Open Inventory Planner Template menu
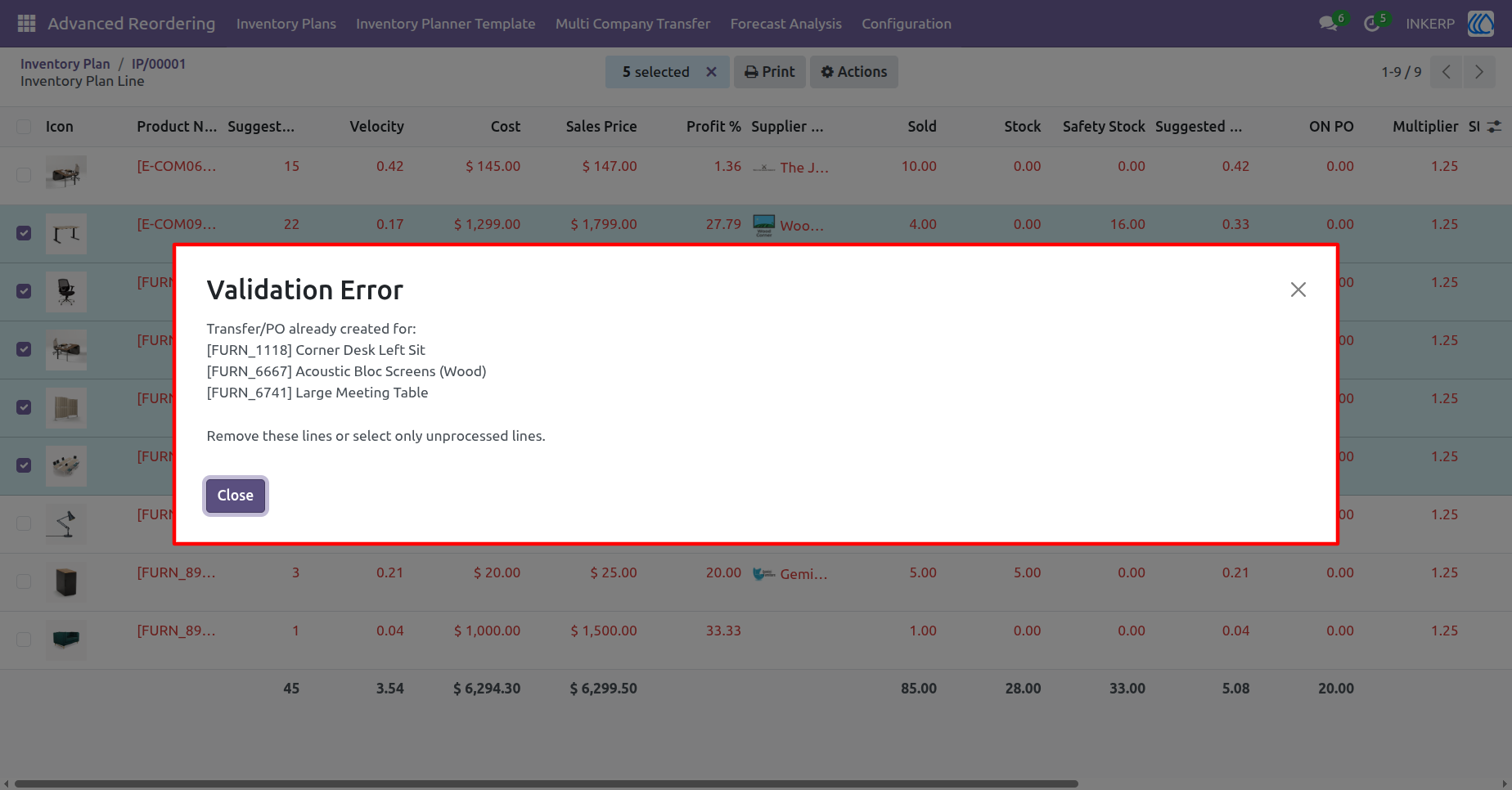This screenshot has height=790, width=1512. (446, 24)
